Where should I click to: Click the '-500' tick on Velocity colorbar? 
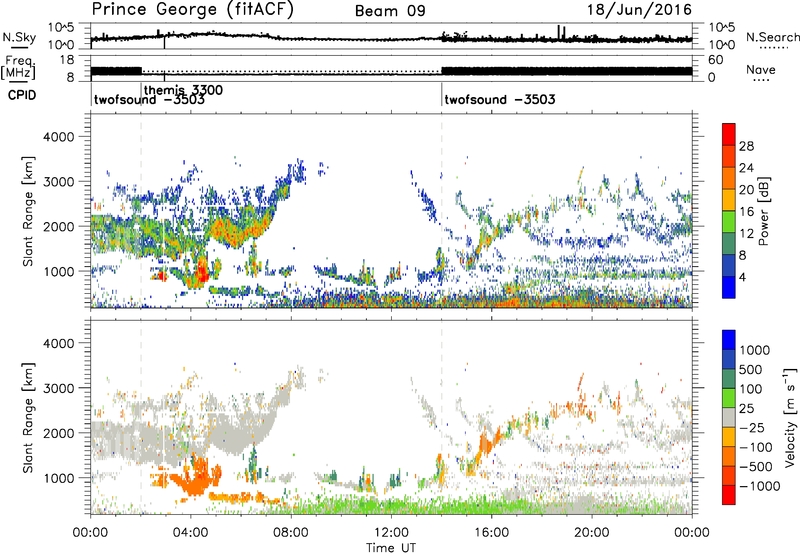point(755,466)
